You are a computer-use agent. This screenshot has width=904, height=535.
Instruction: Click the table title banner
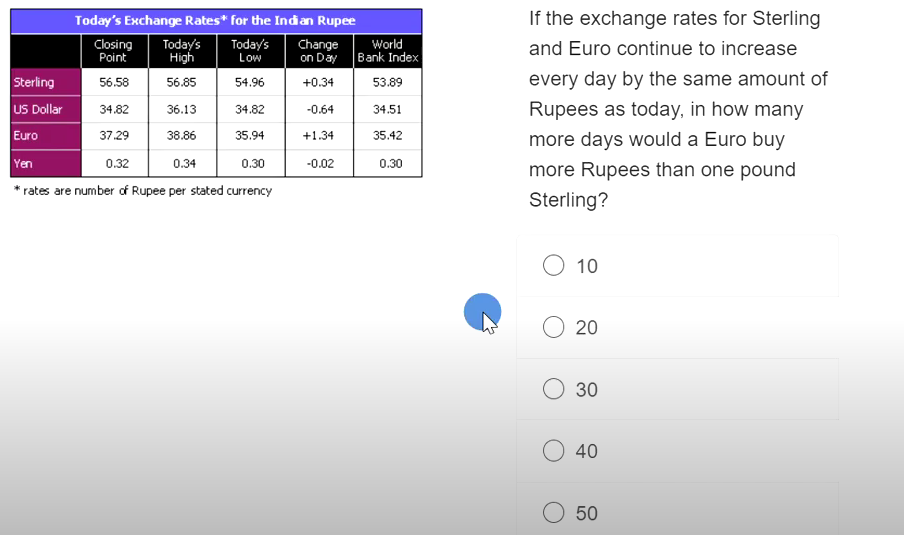pyautogui.click(x=216, y=21)
